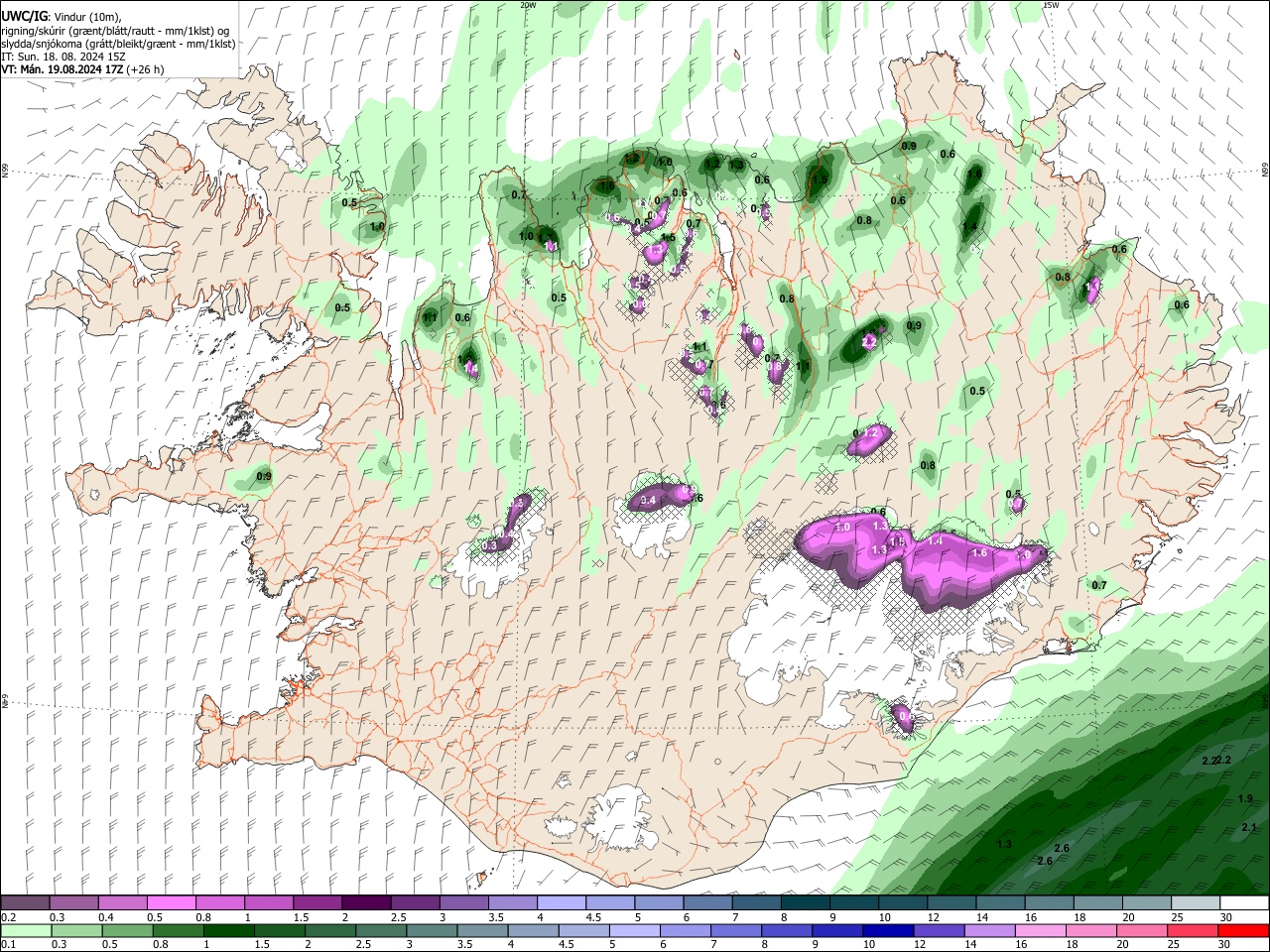Screen dimensions: 1270x952
Task: Click the 'slydda/snjókoma (grátt/bleikt/grænt - mm/1klst)' line
Action: coord(118,44)
